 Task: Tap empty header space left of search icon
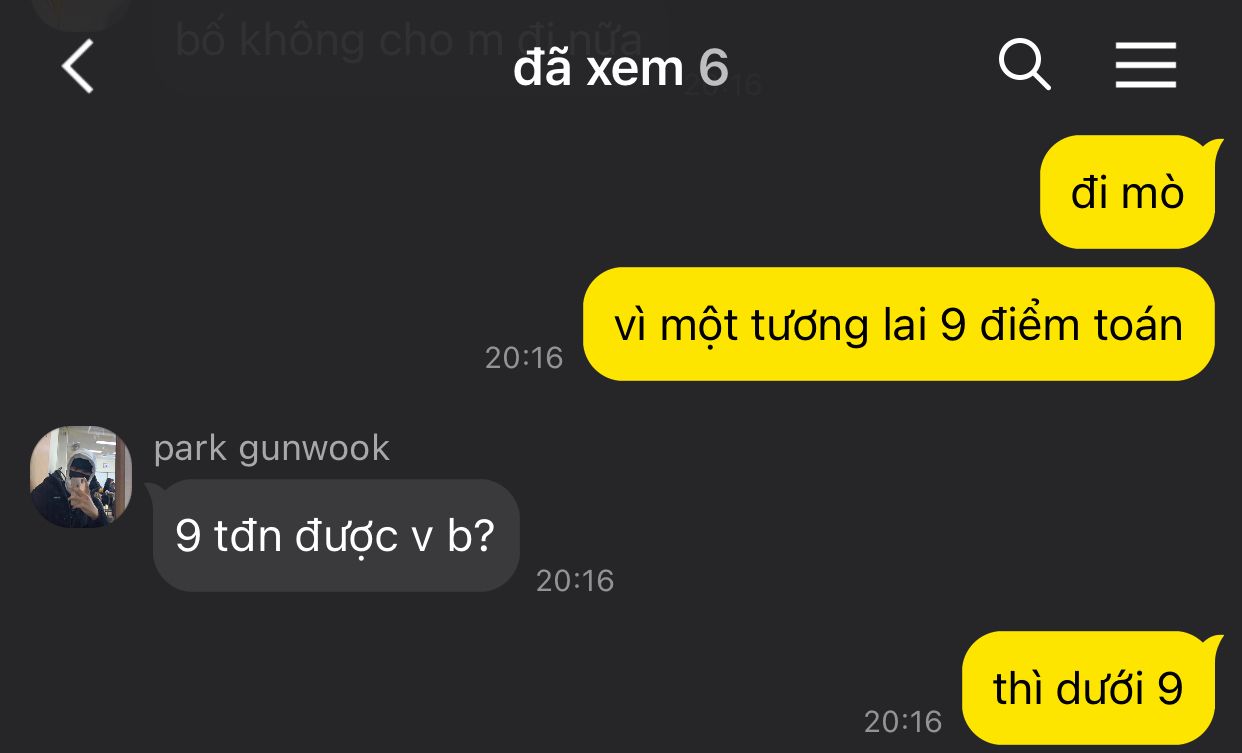pyautogui.click(x=860, y=67)
